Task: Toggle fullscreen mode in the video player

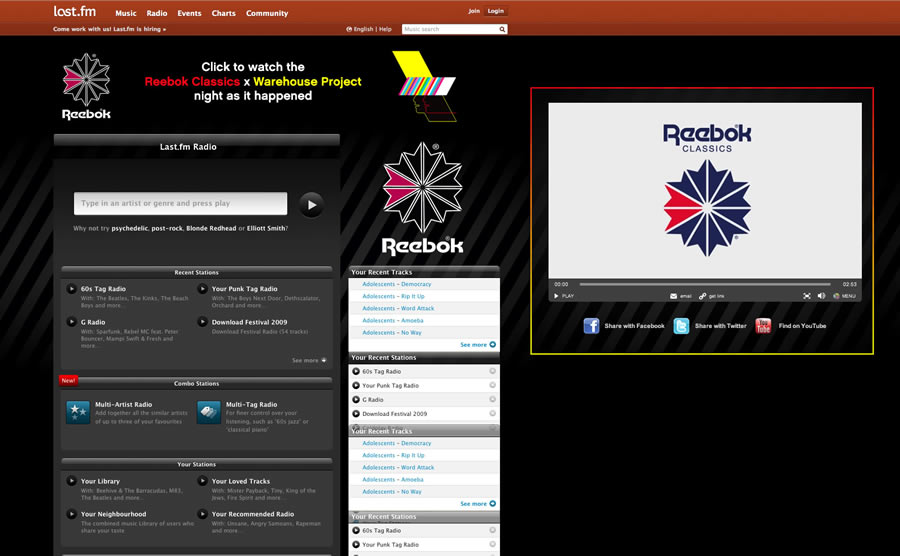Action: coord(806,296)
